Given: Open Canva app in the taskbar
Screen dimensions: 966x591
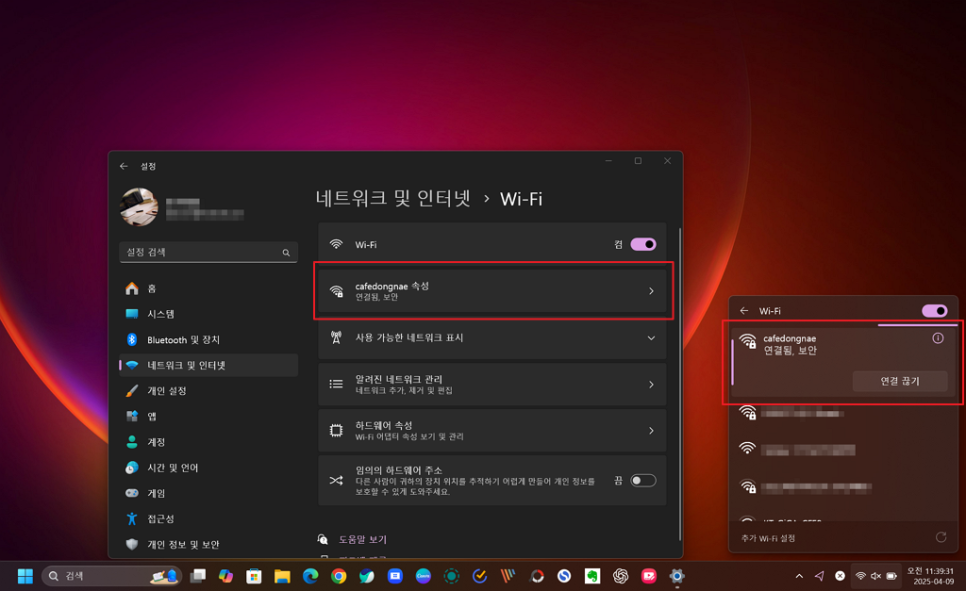Looking at the screenshot, I should (x=423, y=576).
